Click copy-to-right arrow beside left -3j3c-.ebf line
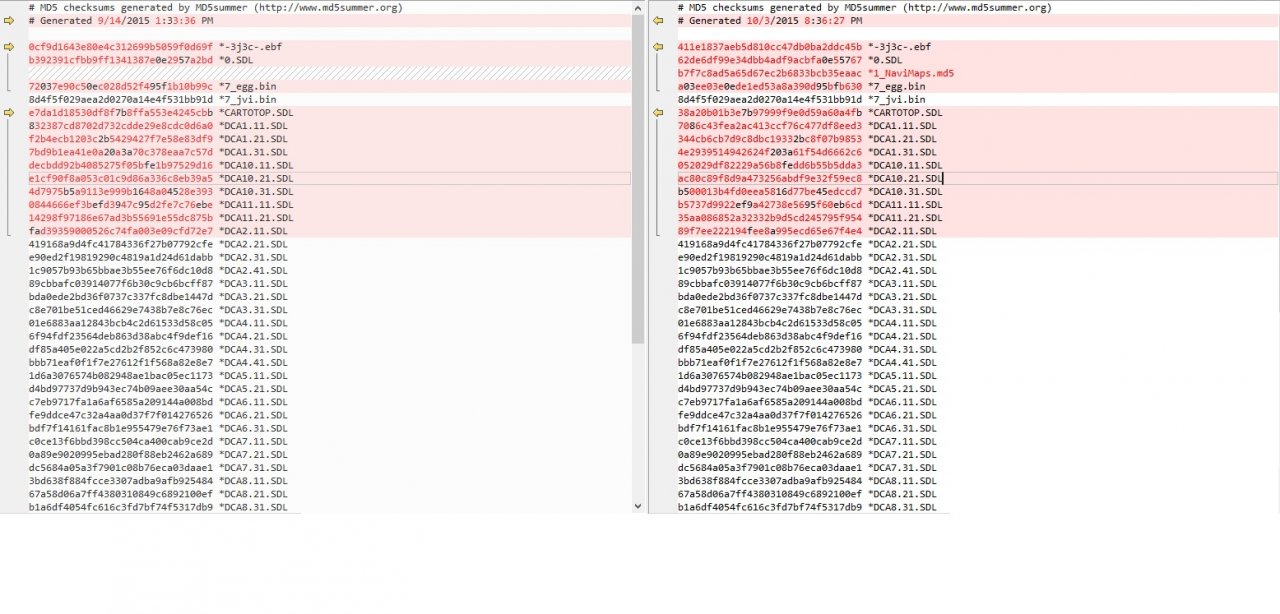 9,47
